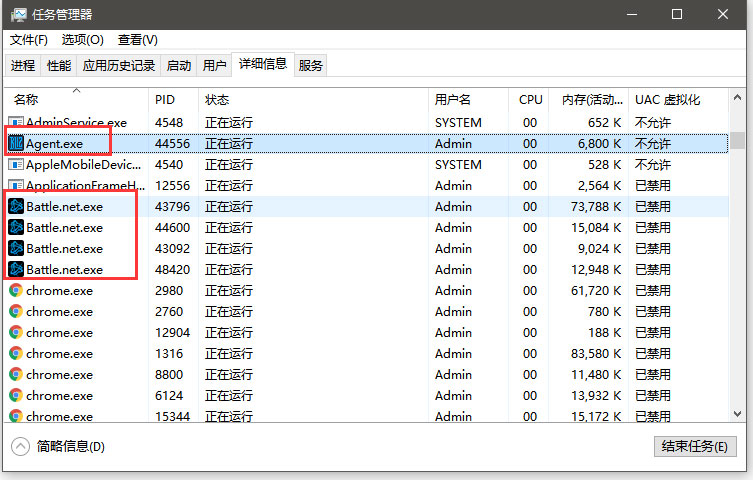Switch to the 服务 tab

(311, 66)
